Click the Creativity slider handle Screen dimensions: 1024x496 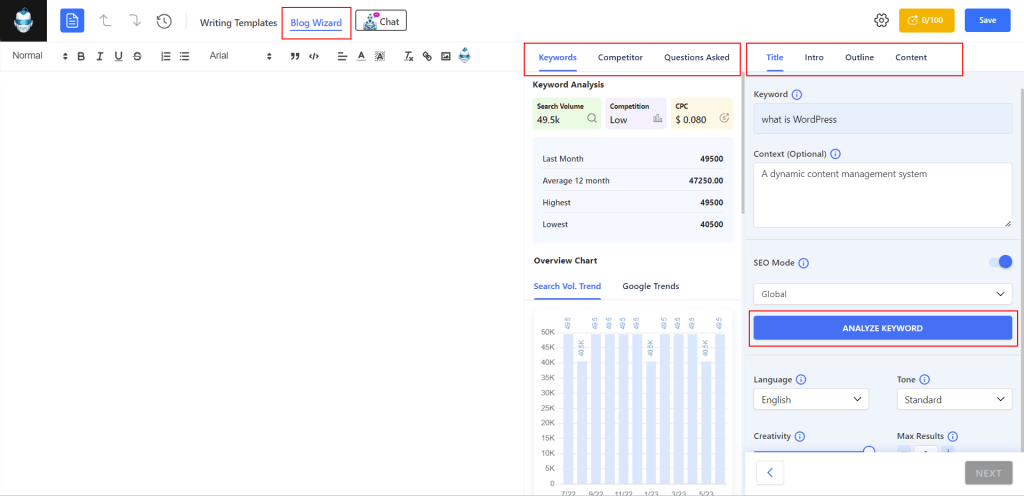pos(869,450)
